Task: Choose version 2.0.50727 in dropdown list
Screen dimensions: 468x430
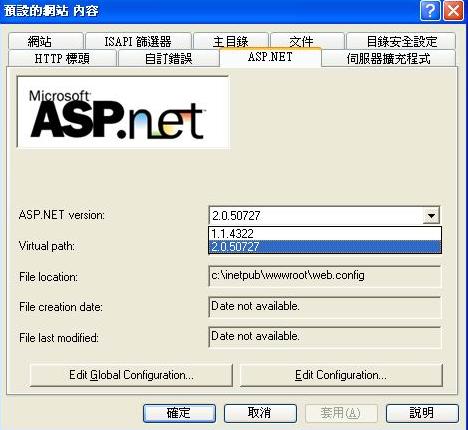Action: tap(325, 247)
